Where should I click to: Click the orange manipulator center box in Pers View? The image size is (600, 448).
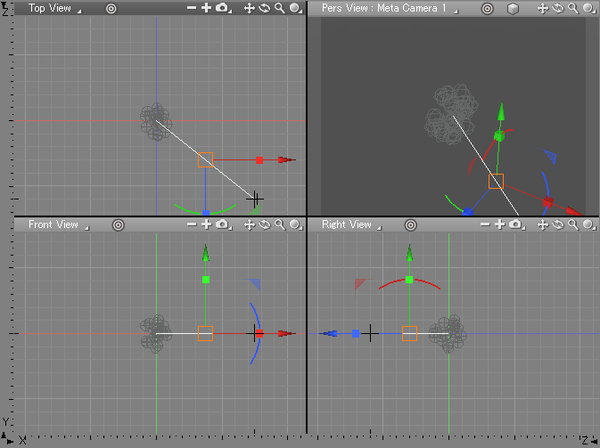(496, 181)
